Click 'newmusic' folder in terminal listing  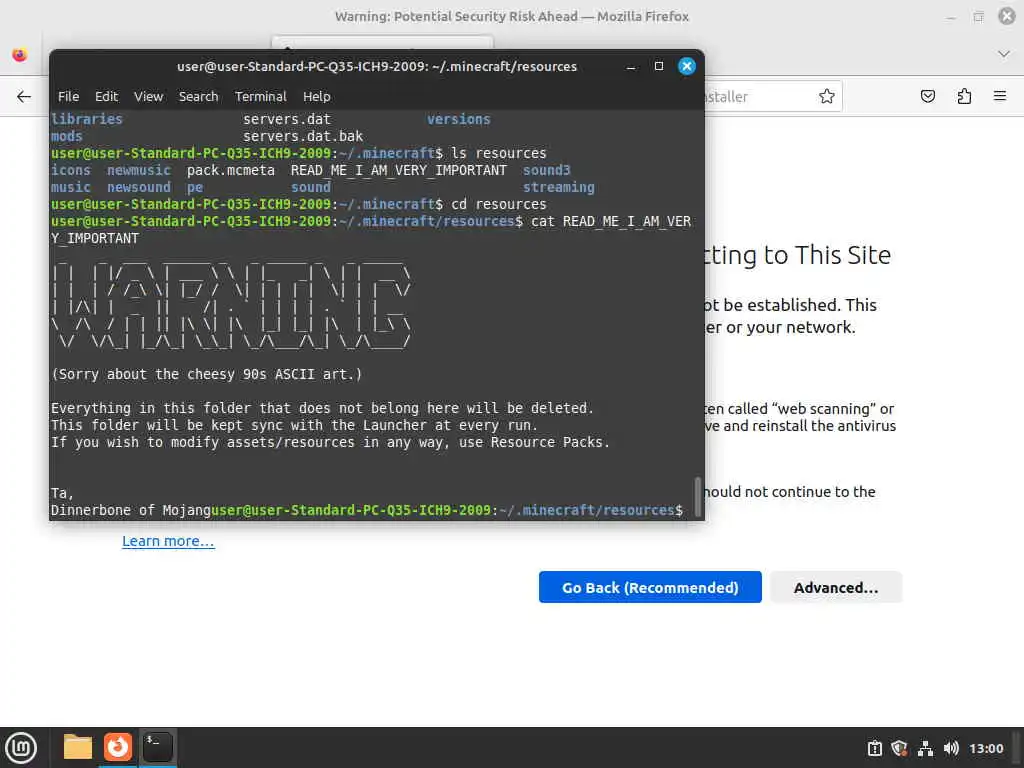point(138,170)
